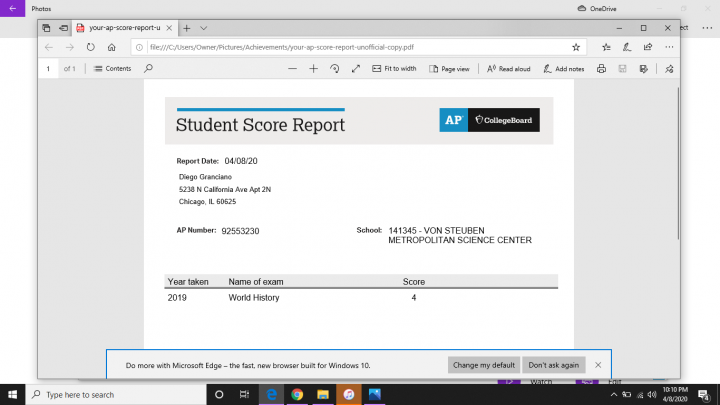Click the AP Number 92553230
720x405 pixels.
240,231
